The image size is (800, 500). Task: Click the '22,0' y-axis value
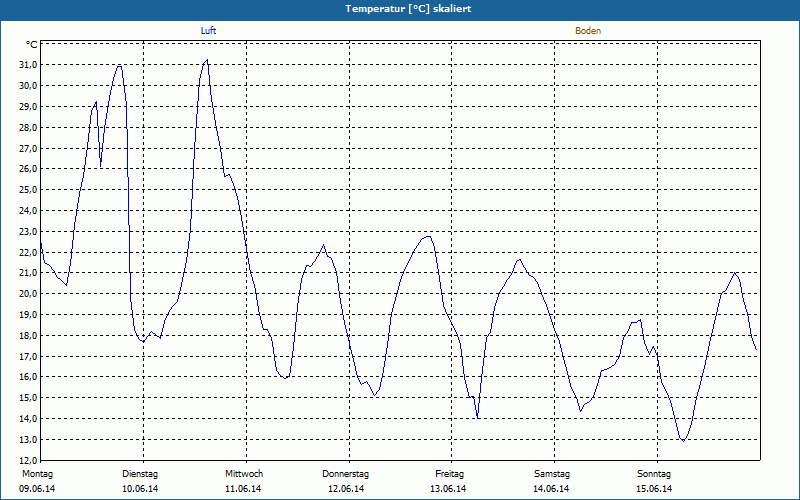28,253
